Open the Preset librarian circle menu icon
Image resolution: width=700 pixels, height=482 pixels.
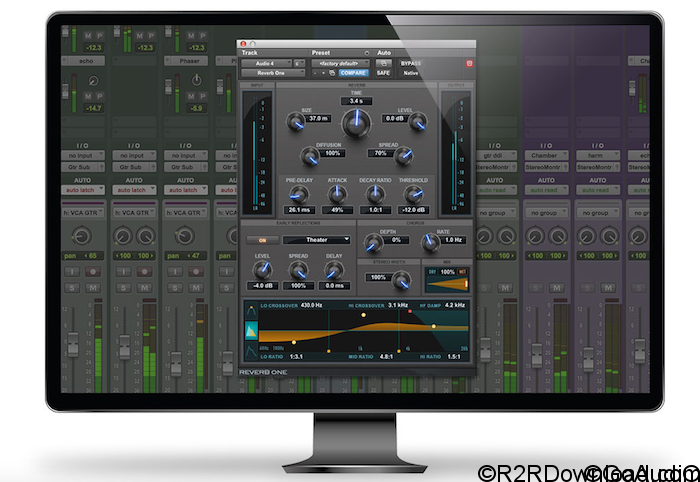point(367,53)
